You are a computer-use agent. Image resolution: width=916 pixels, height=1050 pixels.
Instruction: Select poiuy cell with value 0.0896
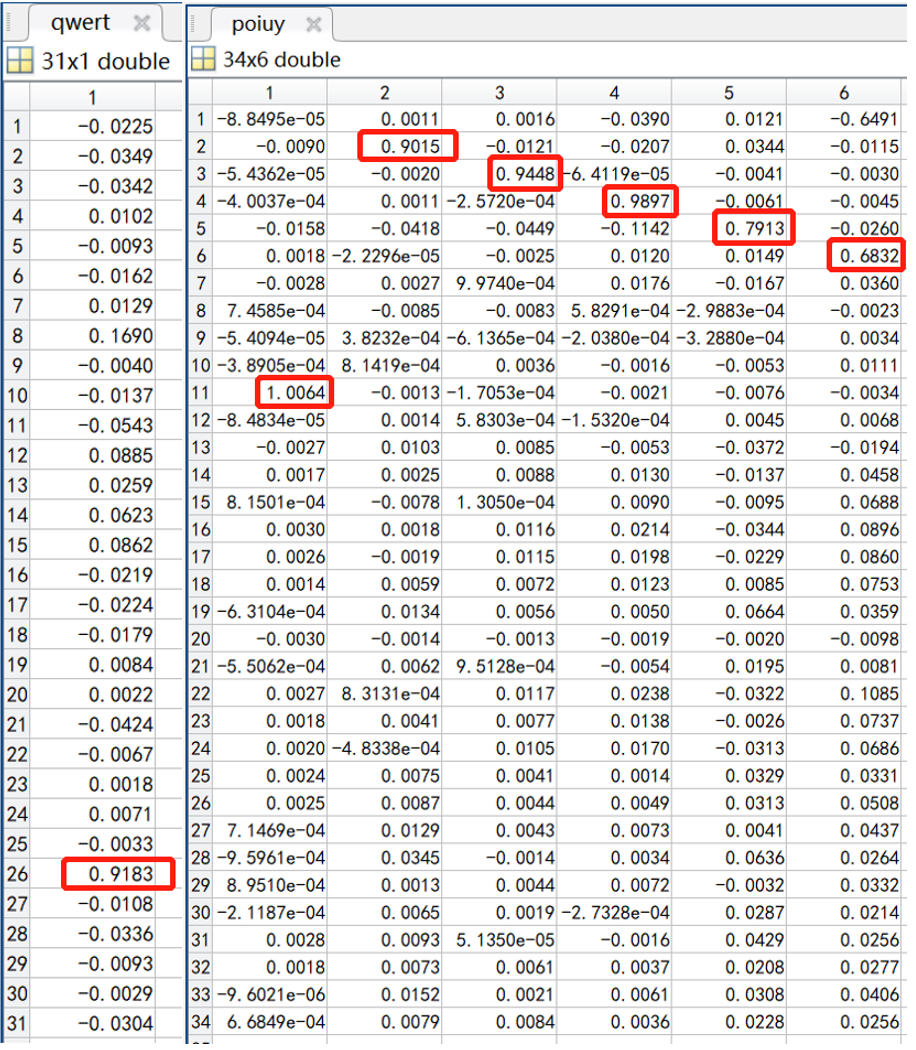[x=844, y=530]
